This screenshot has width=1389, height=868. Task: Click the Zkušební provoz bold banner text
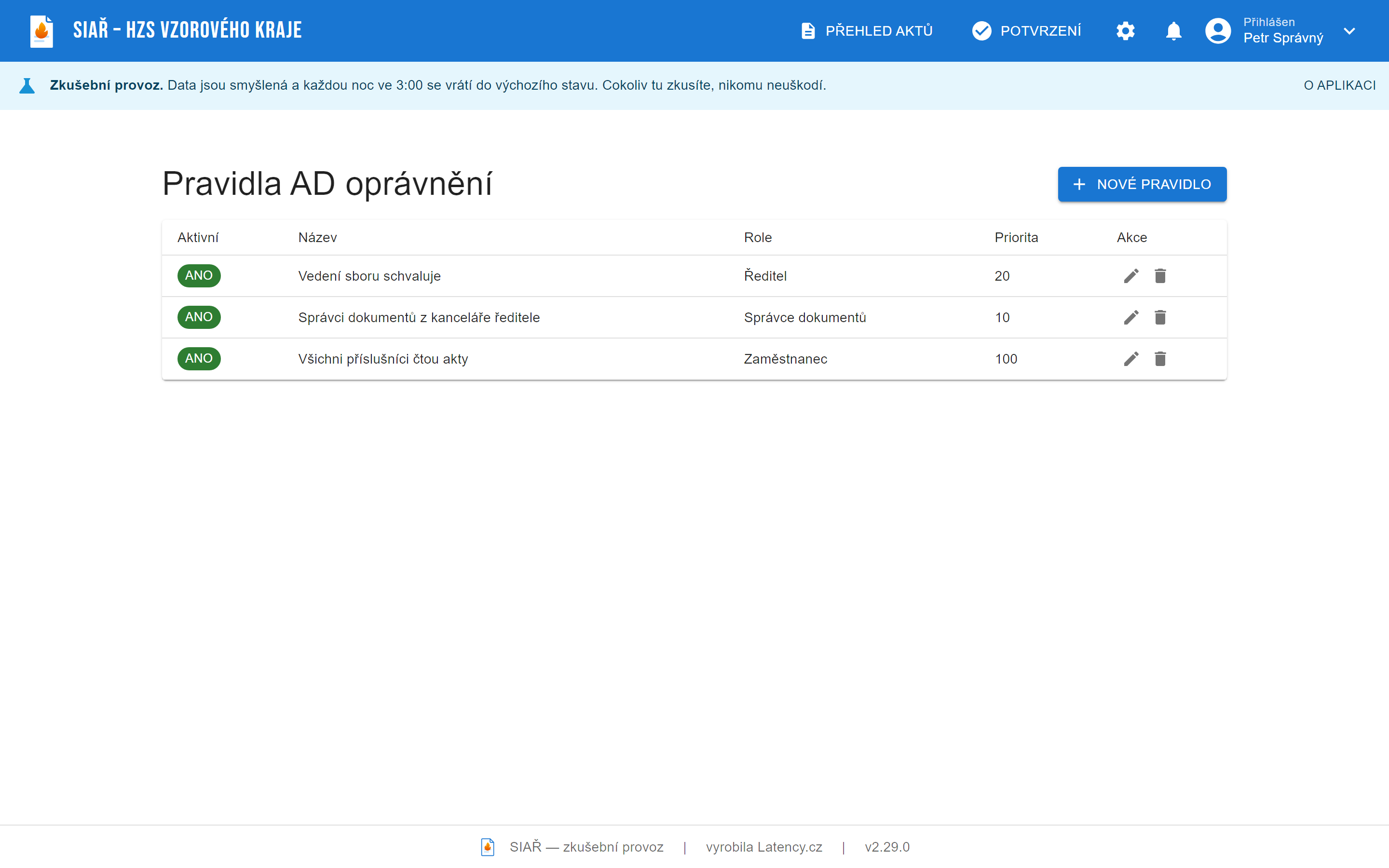pyautogui.click(x=106, y=85)
